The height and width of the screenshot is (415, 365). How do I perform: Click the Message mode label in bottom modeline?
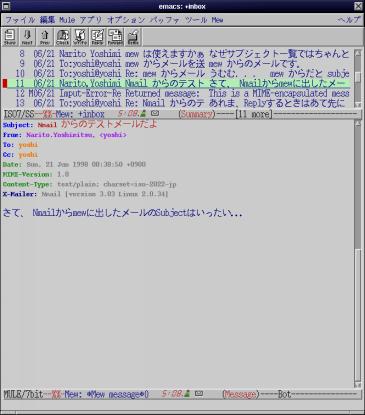click(240, 394)
